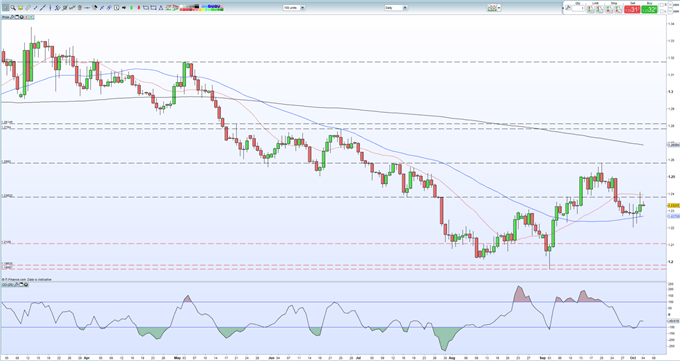Select the cursor pointer tool
The image size is (680, 361).
click(x=5, y=8)
